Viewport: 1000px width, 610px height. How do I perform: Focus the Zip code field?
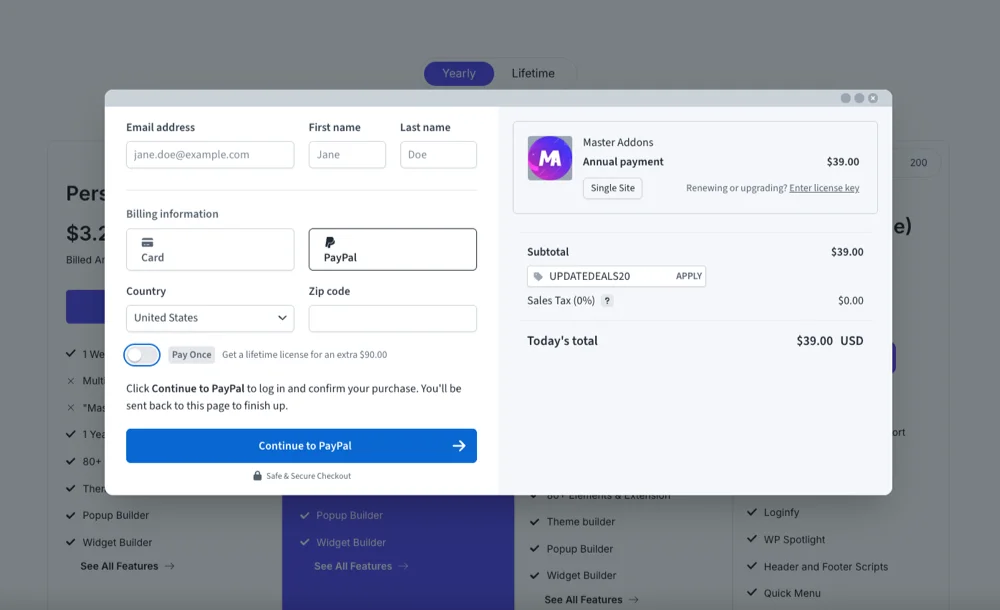[x=392, y=318]
